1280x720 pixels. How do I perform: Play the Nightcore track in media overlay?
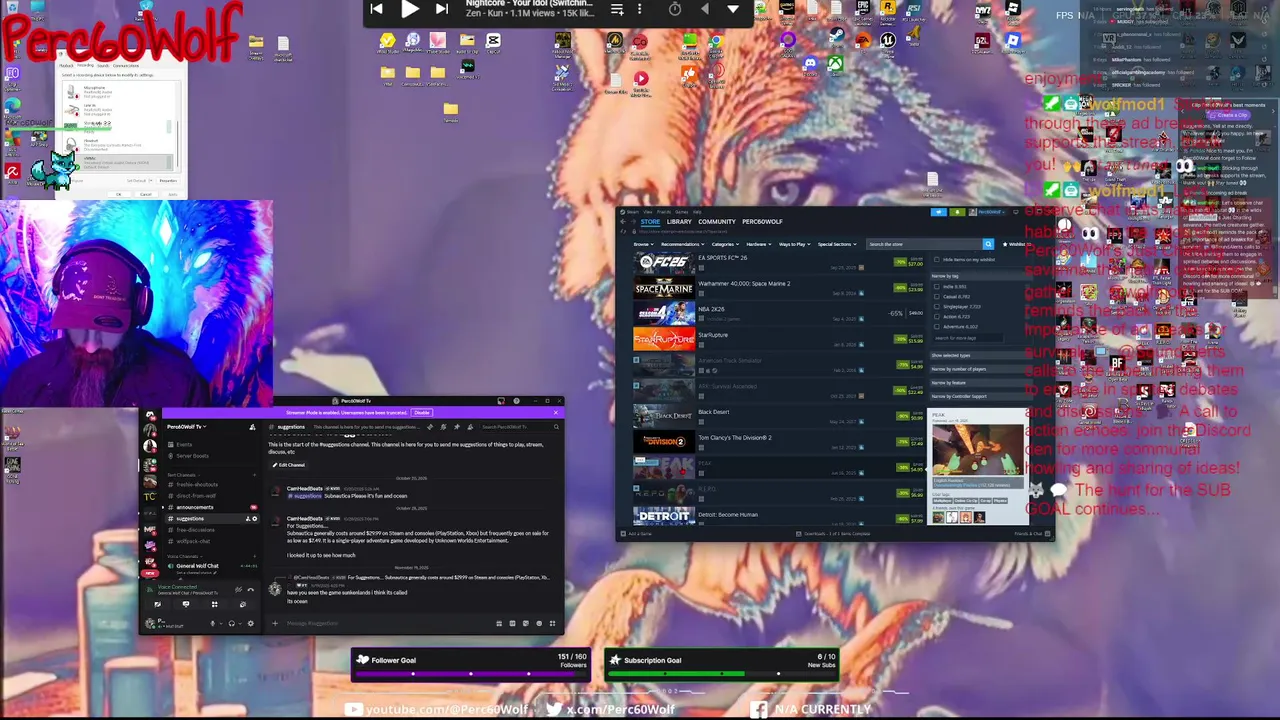(410, 9)
